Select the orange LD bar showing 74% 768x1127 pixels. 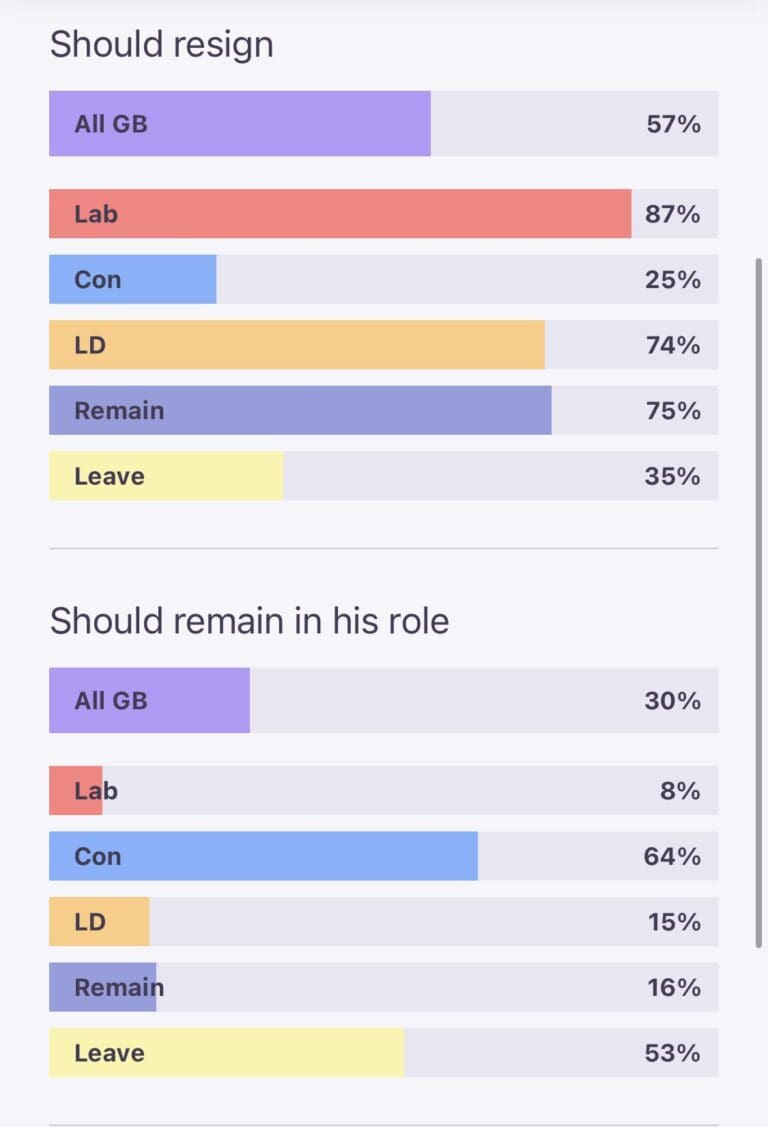297,345
